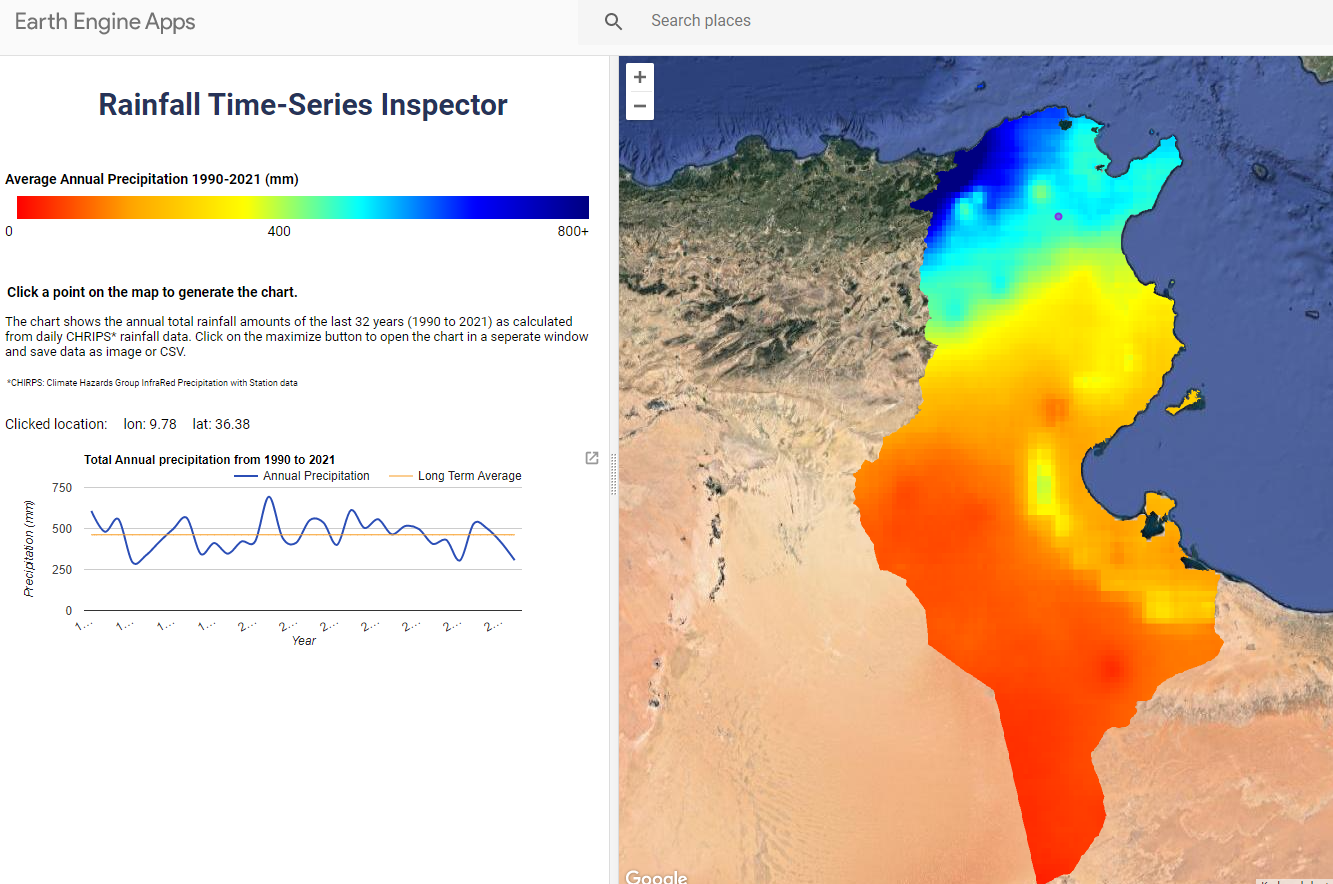Select the purple clicked-location marker on the map
The height and width of the screenshot is (884, 1333).
[x=1059, y=215]
